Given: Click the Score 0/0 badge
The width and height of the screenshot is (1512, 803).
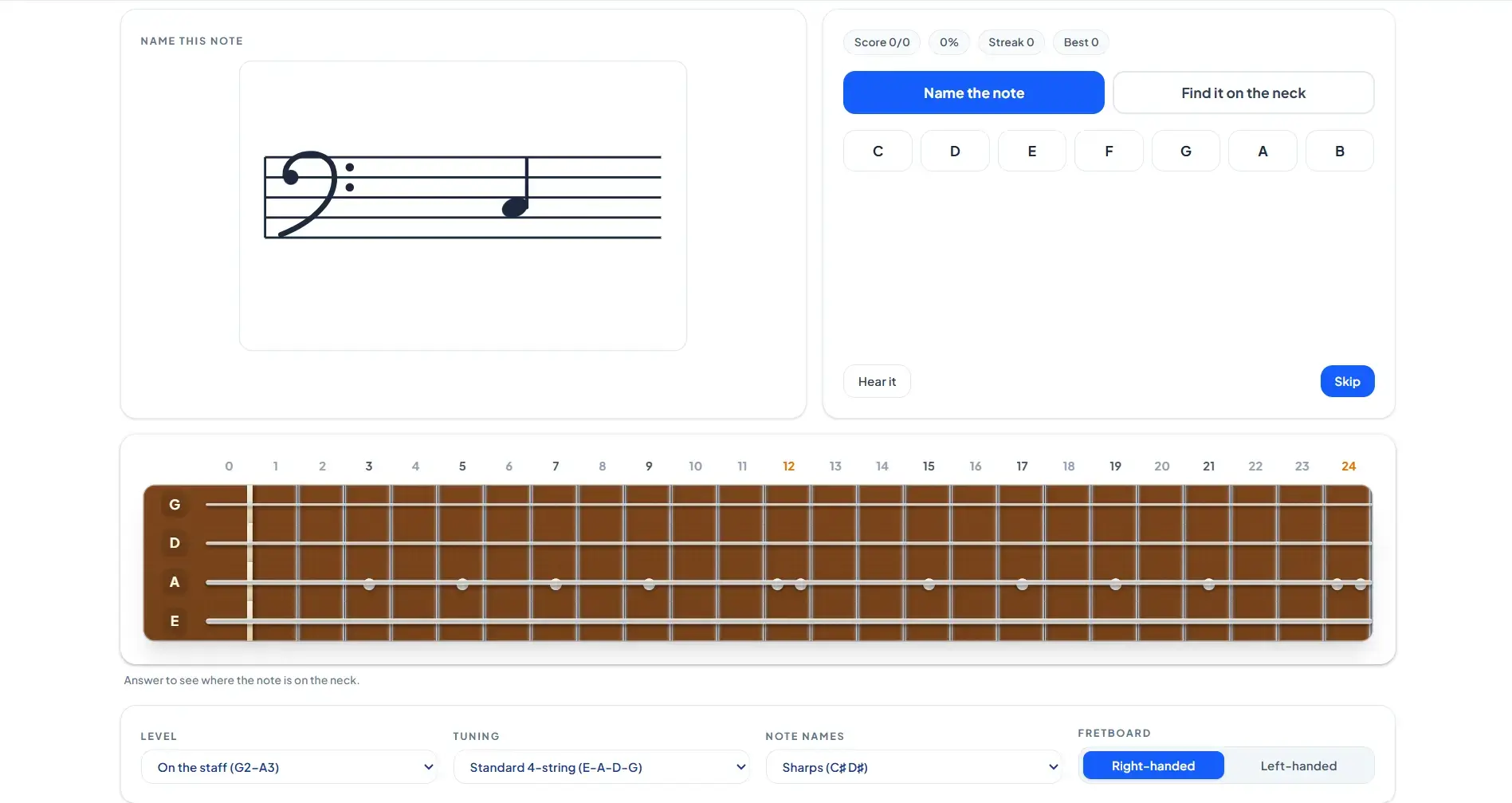Looking at the screenshot, I should pyautogui.click(x=882, y=42).
